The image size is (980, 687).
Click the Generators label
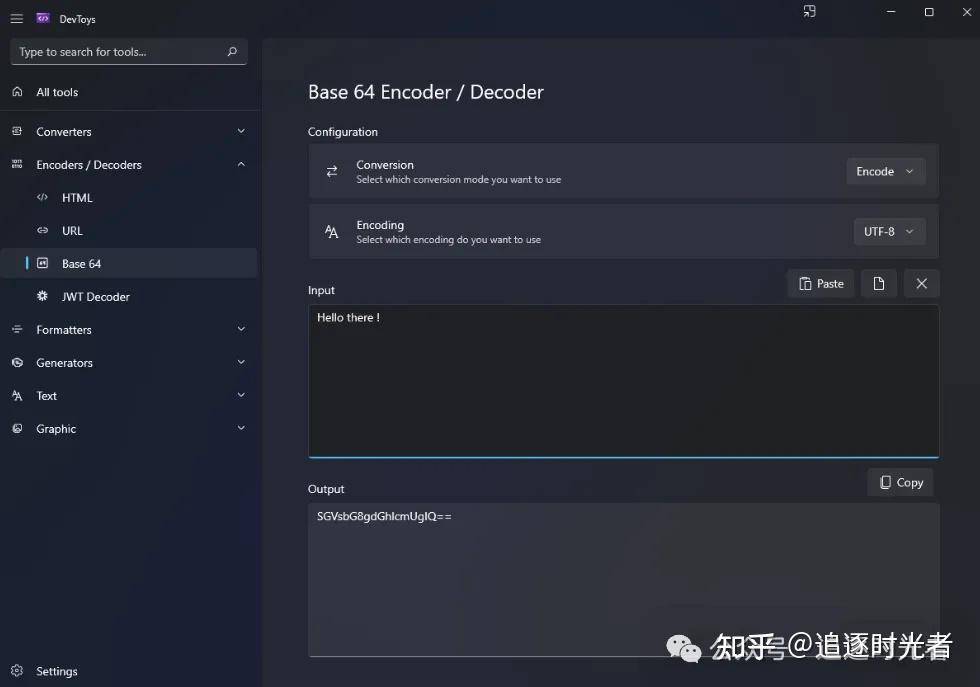pos(64,363)
